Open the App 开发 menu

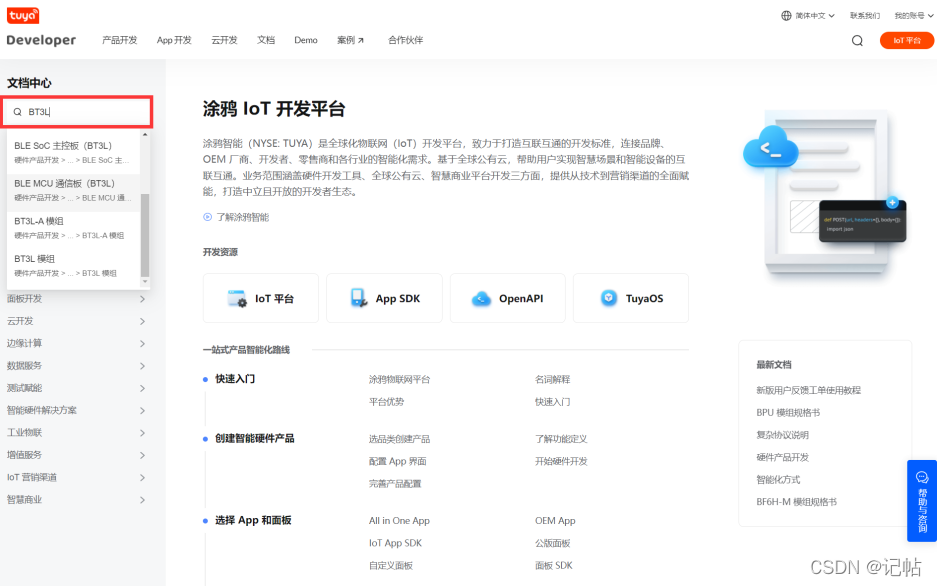coord(174,40)
